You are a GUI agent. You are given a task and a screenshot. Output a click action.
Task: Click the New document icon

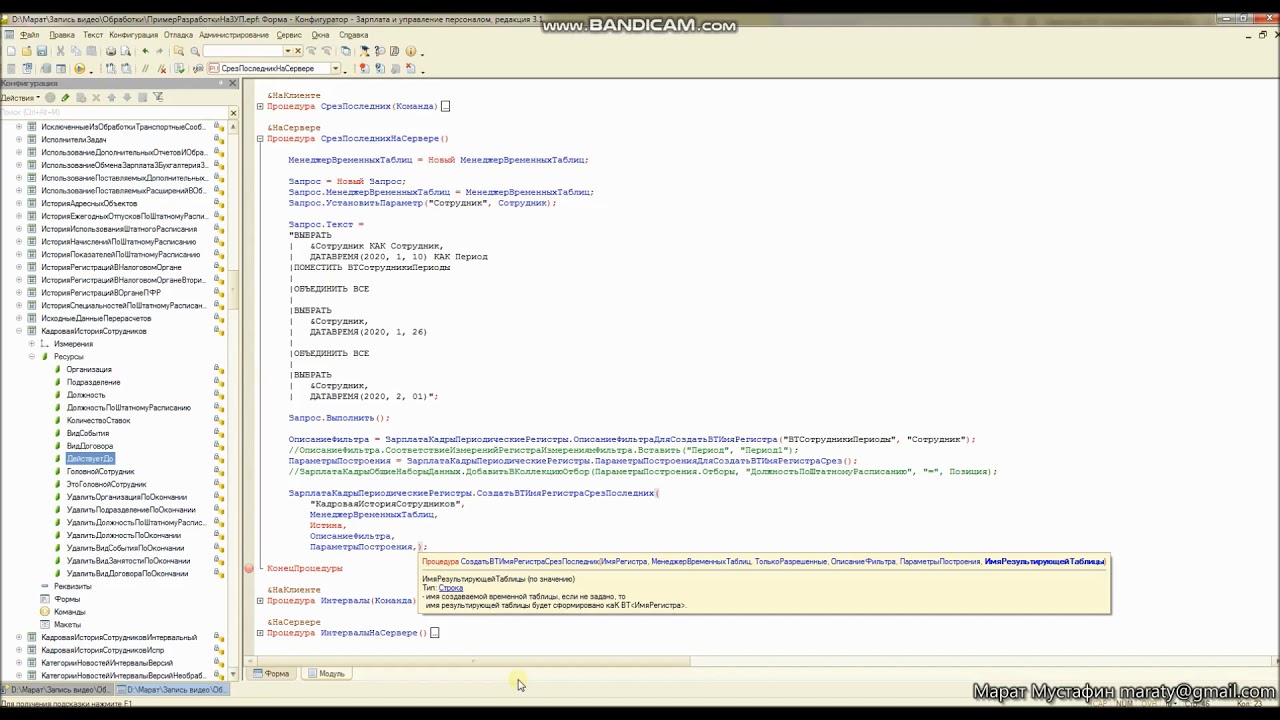tap(11, 51)
